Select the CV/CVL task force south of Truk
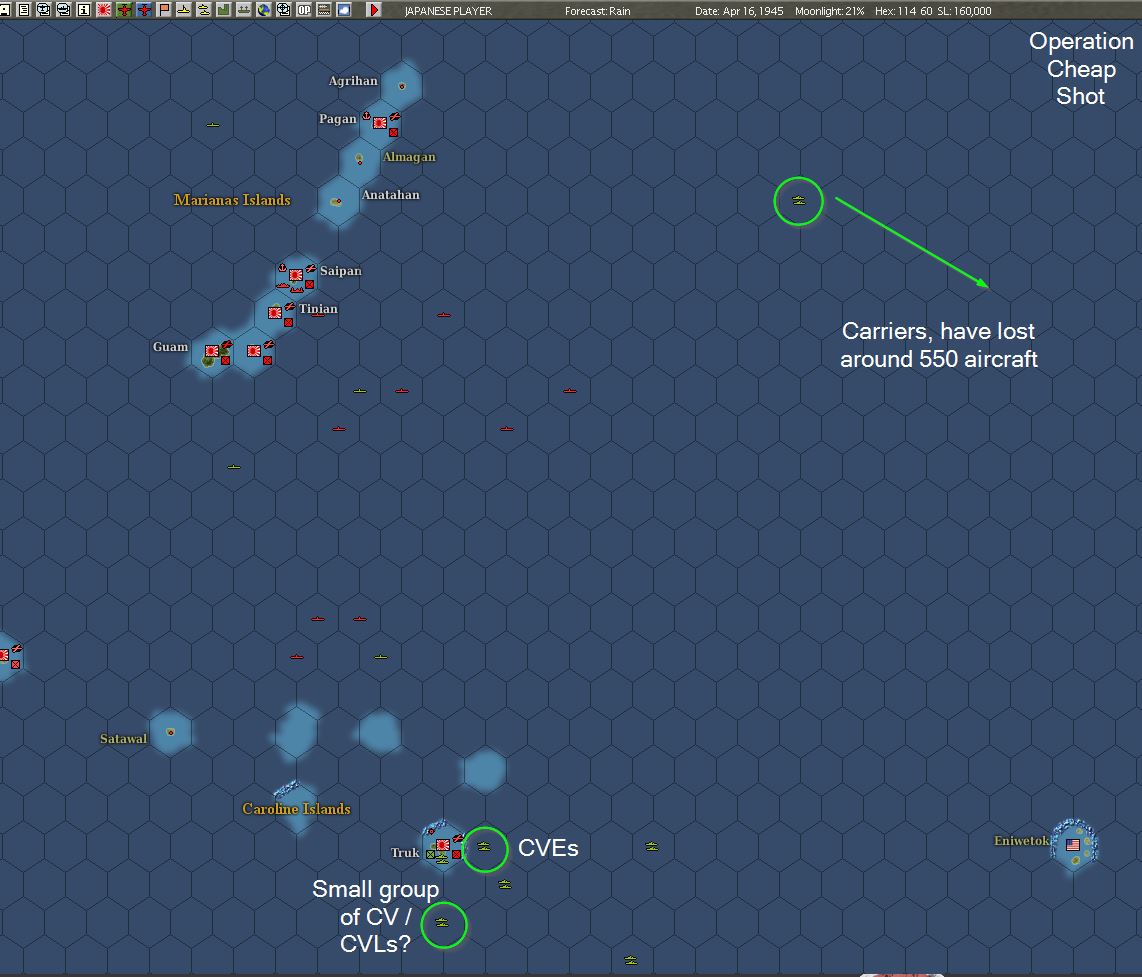 tap(442, 922)
